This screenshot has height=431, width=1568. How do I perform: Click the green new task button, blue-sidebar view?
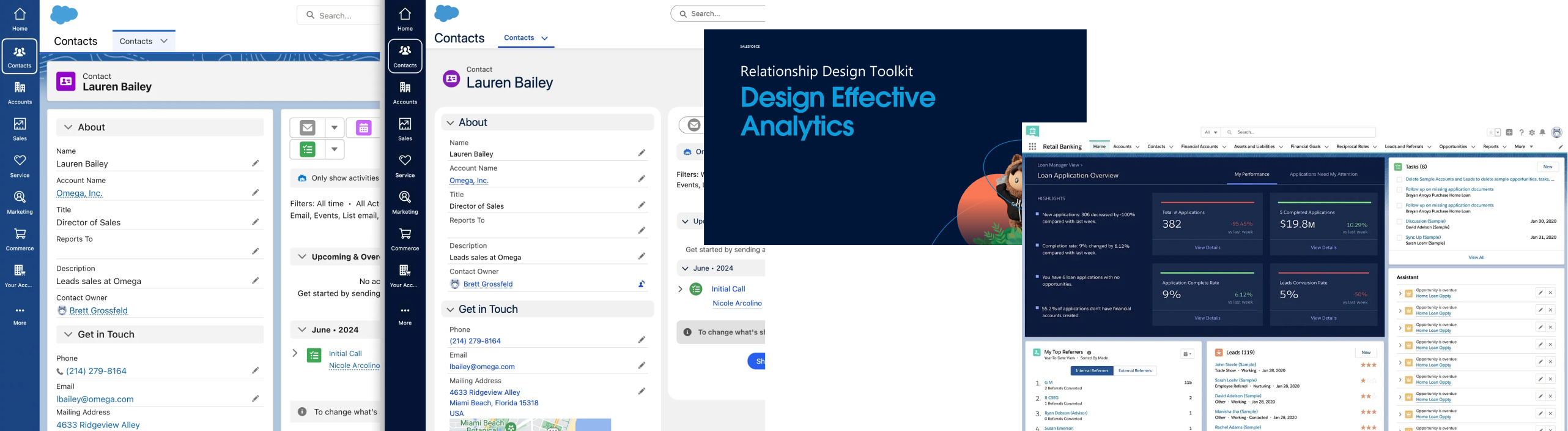coord(308,149)
